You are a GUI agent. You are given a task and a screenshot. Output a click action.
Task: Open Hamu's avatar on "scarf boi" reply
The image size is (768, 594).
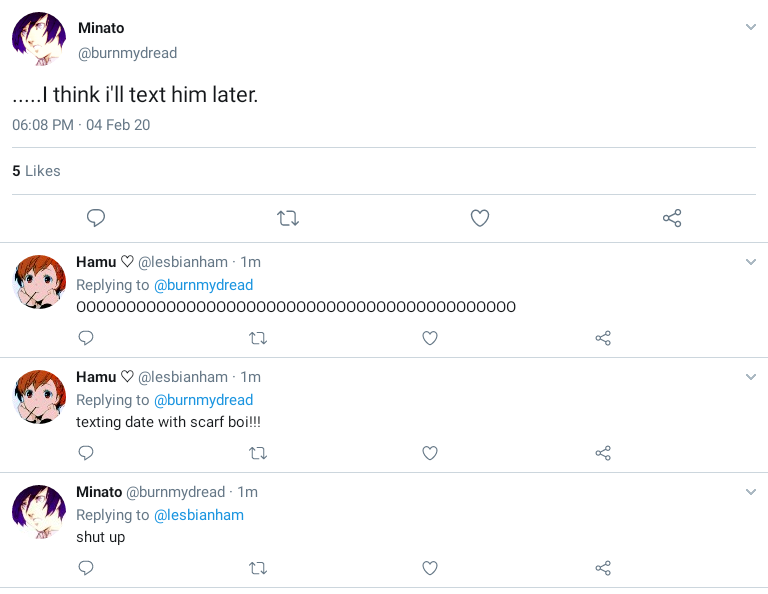pyautogui.click(x=39, y=397)
